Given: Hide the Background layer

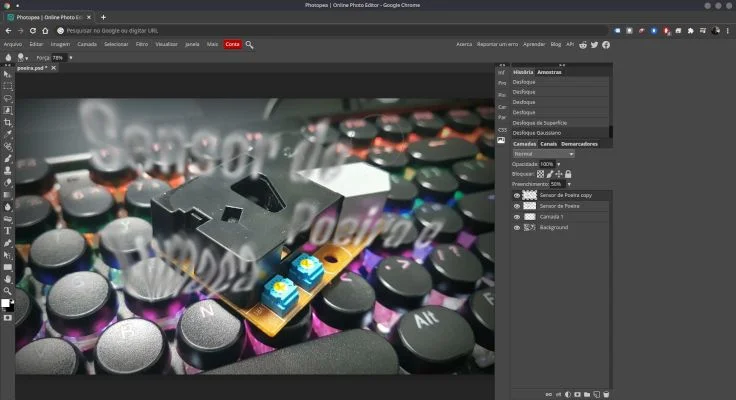Looking at the screenshot, I should point(517,228).
